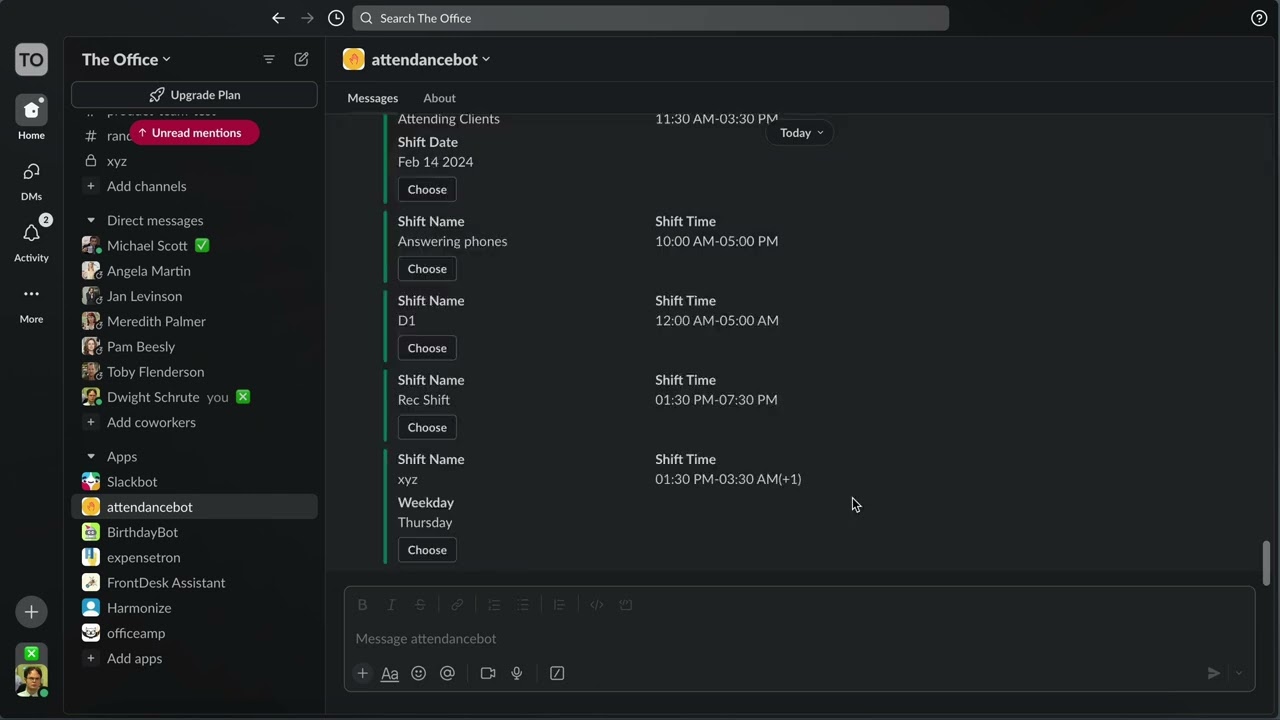Open the DMs view
This screenshot has width=1280, height=720.
click(31, 180)
